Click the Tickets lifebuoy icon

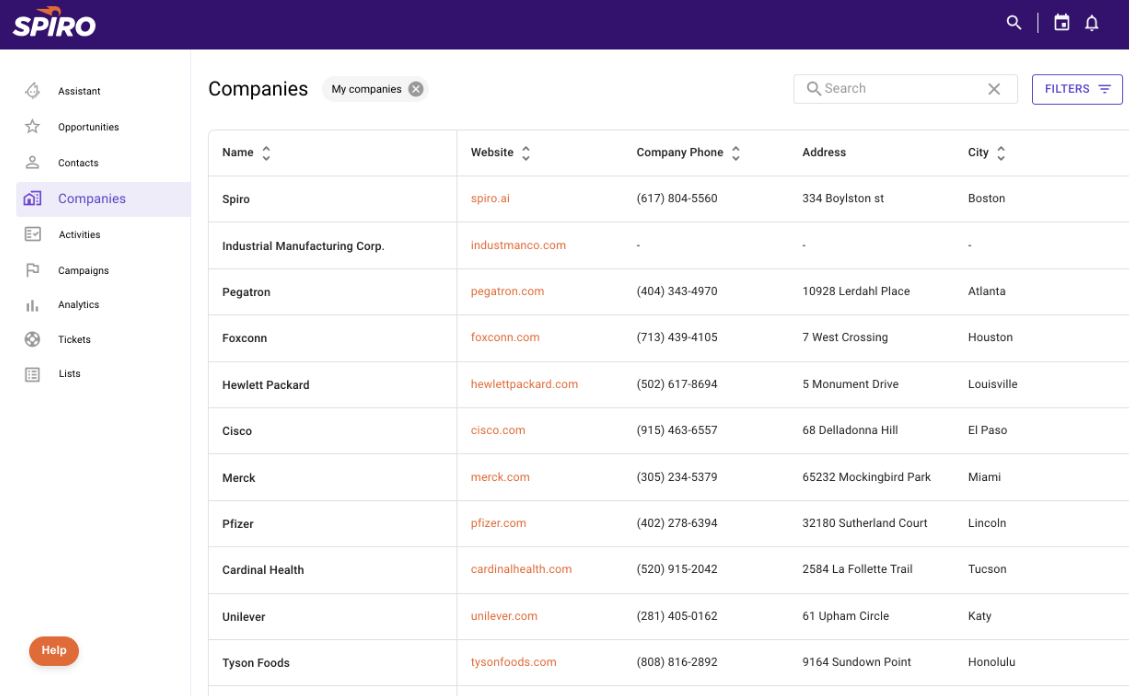pos(32,339)
